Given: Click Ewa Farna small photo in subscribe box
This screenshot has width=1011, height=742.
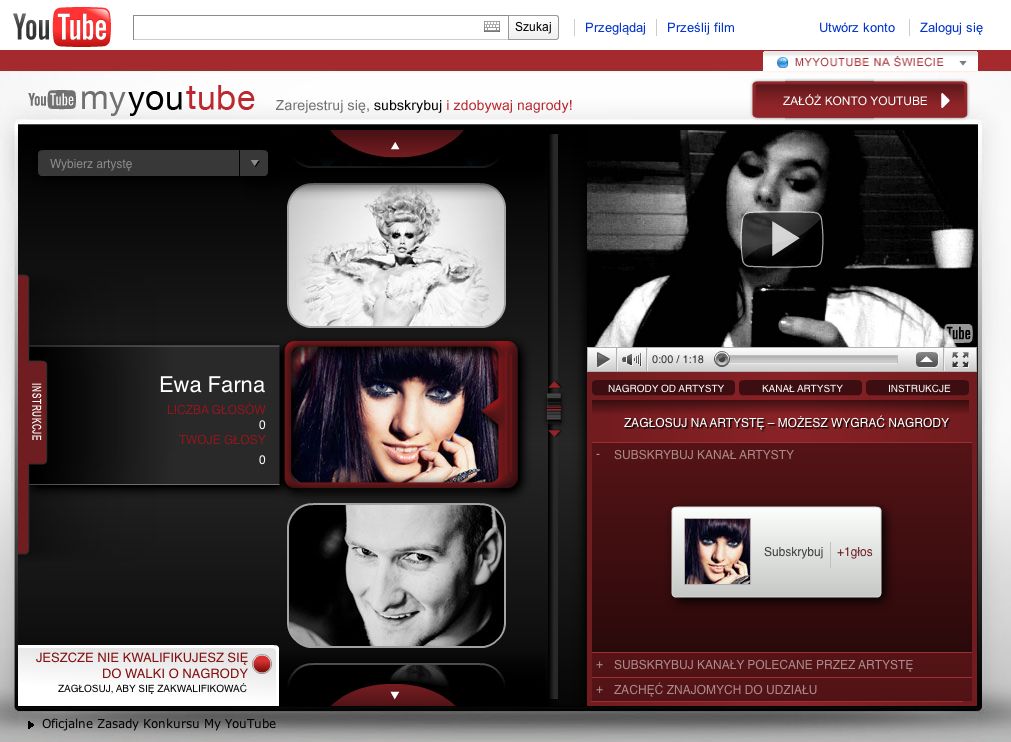Looking at the screenshot, I should click(717, 551).
